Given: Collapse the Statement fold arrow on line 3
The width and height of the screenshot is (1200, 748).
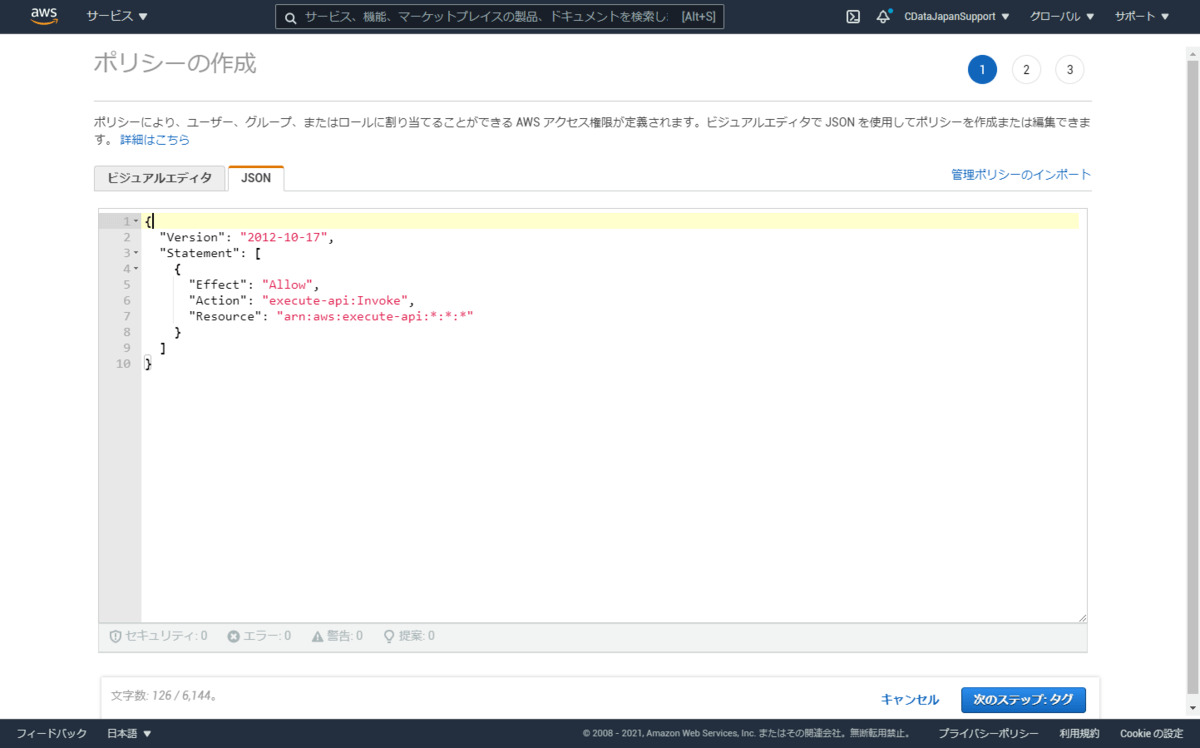Looking at the screenshot, I should click(x=136, y=253).
